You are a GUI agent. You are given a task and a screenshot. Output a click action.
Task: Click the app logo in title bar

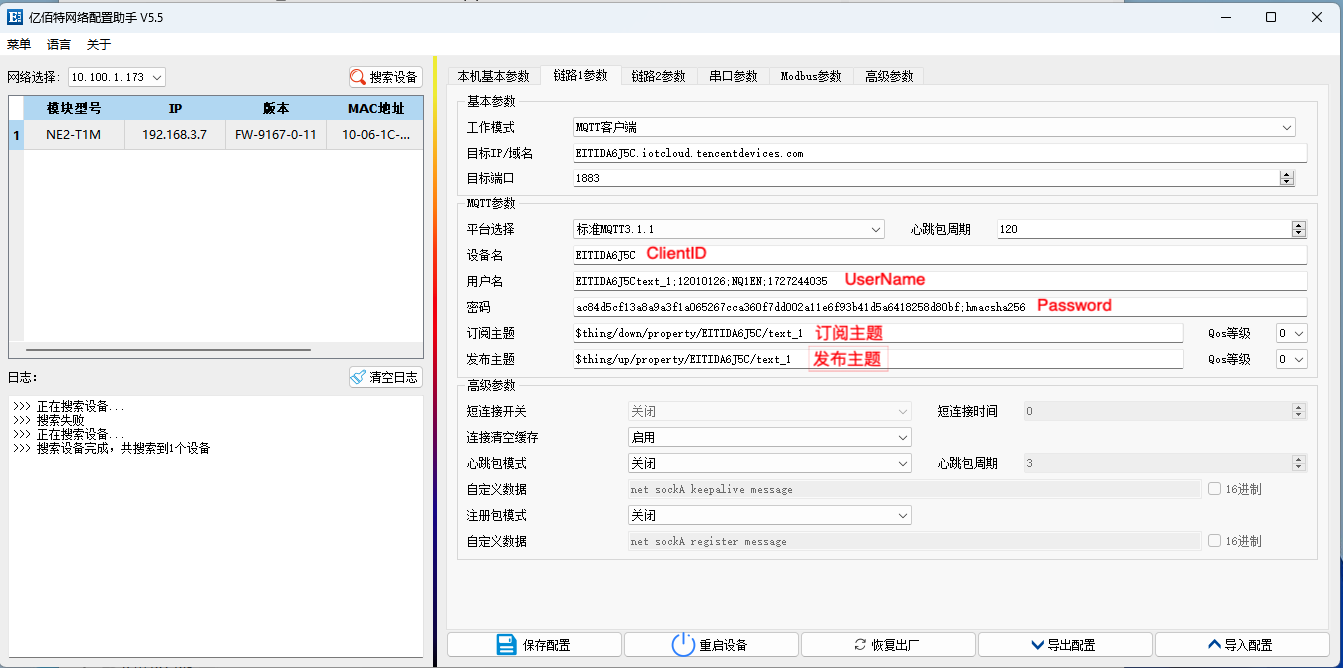(x=16, y=17)
